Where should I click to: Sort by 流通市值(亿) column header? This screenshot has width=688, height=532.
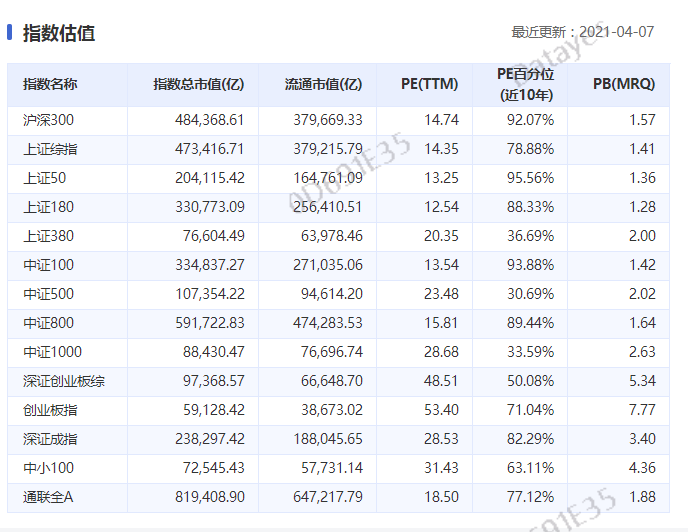pyautogui.click(x=323, y=84)
